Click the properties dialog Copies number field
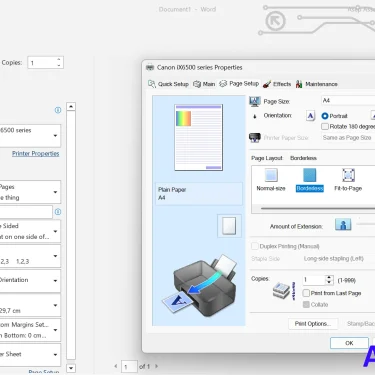 tap(314, 280)
